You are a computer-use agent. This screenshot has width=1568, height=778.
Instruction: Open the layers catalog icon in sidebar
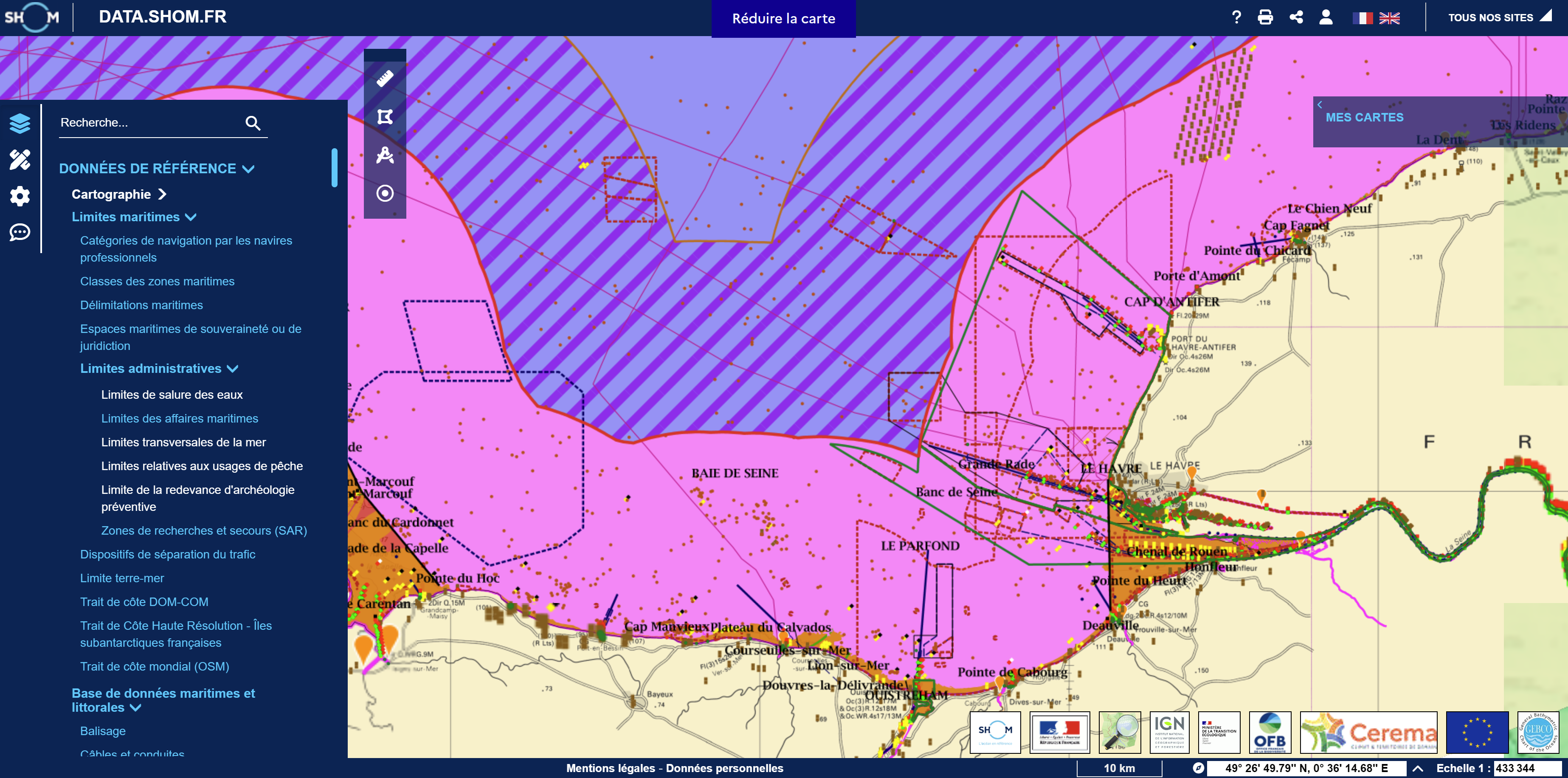[20, 124]
